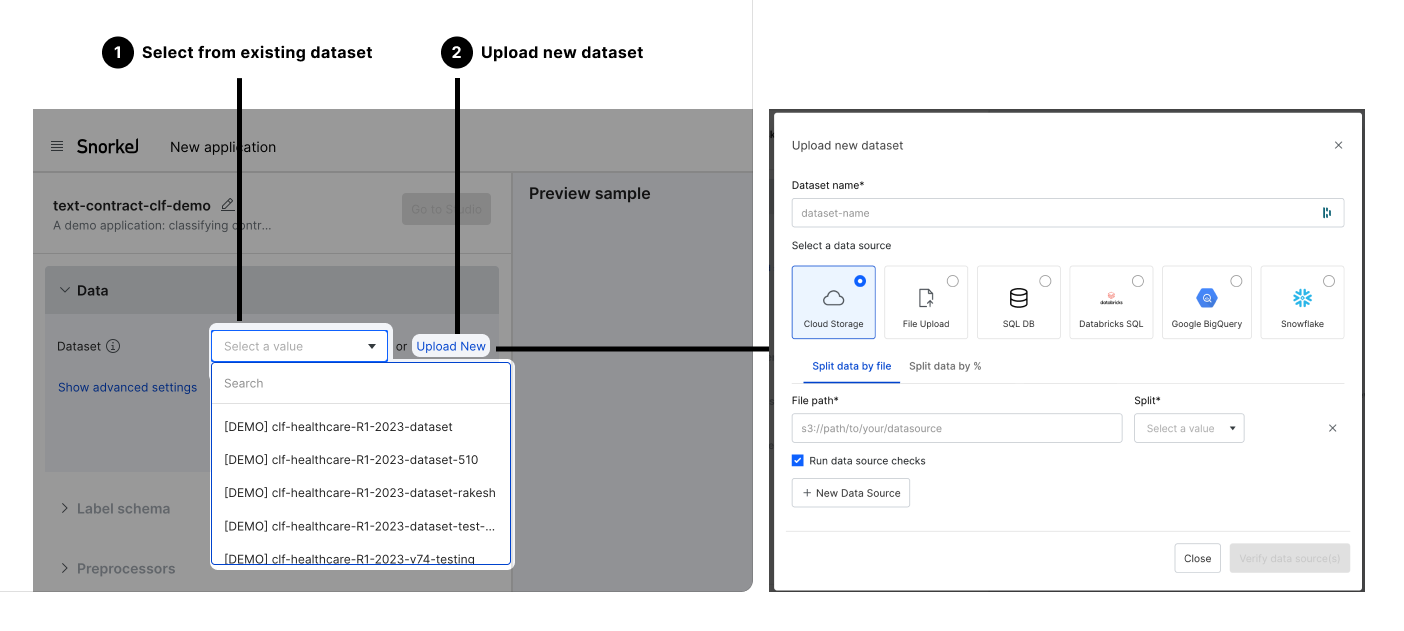Select [DEMO] clf-healthcare-R1-2023-dataset-test-... option
Image resolution: width=1404 pixels, height=631 pixels.
361,526
